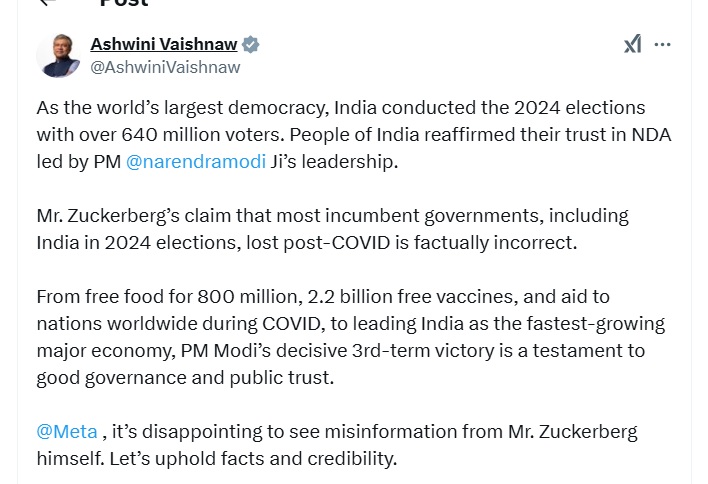Click the back arrow at top left

(x=47, y=2)
